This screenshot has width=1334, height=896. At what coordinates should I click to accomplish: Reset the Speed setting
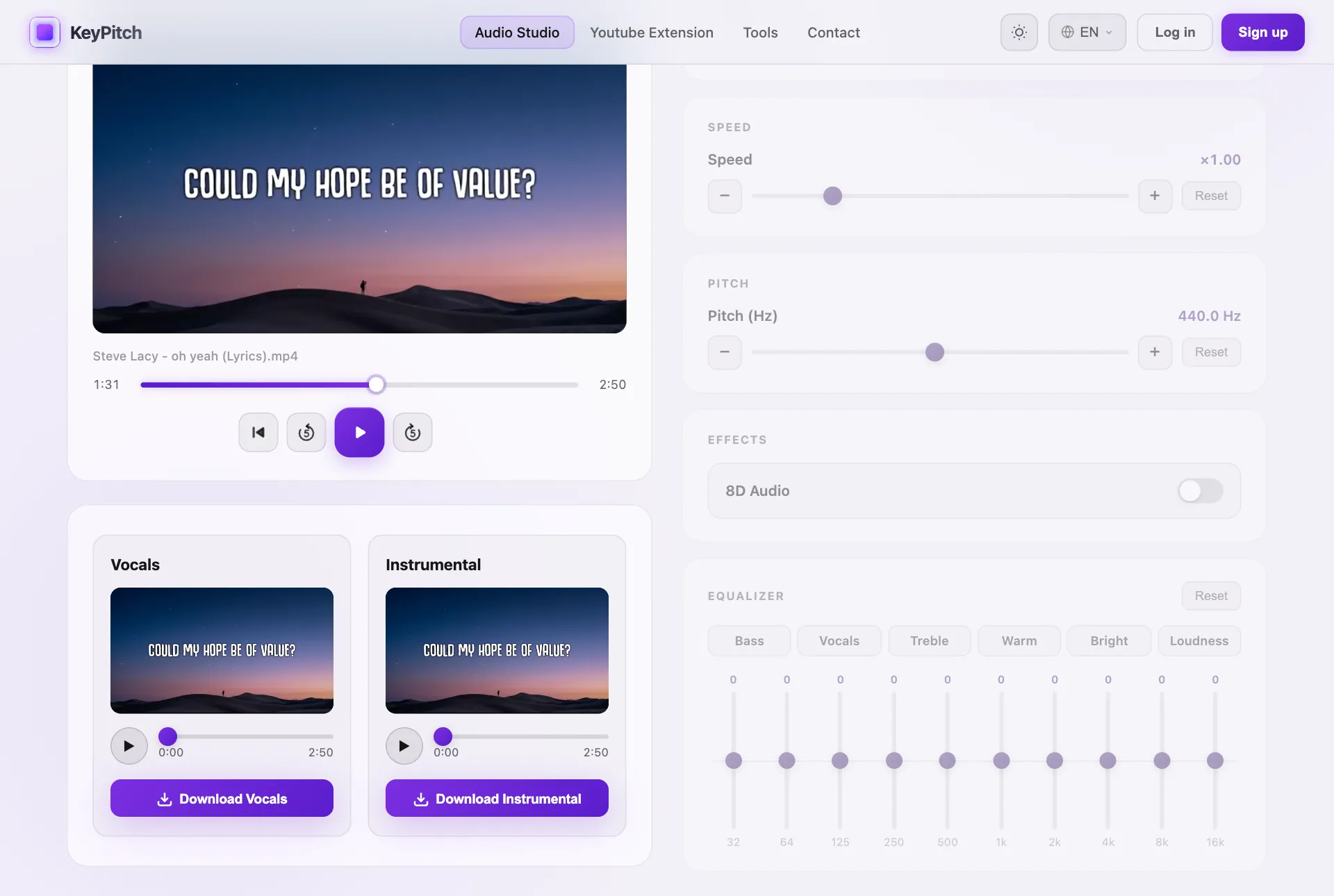pos(1211,196)
